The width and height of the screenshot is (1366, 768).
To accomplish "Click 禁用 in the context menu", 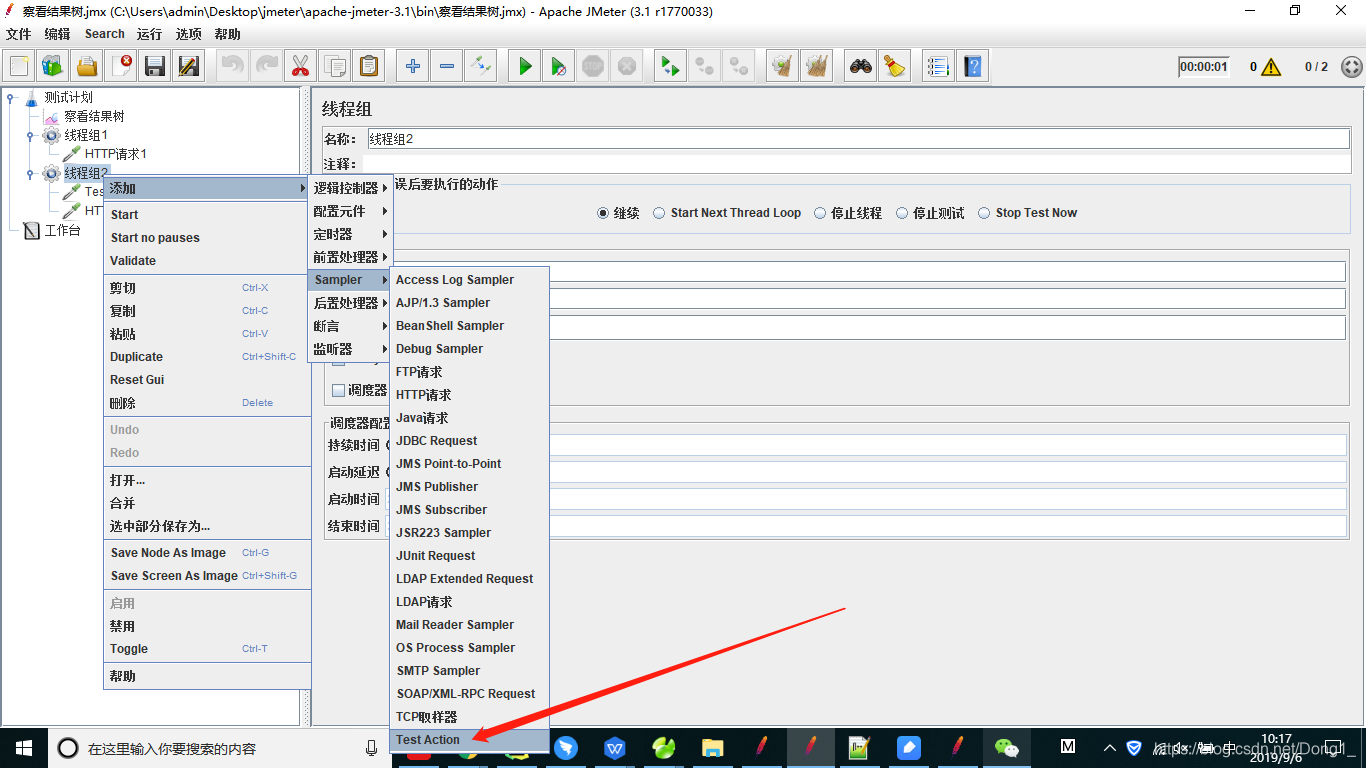I will click(x=207, y=626).
